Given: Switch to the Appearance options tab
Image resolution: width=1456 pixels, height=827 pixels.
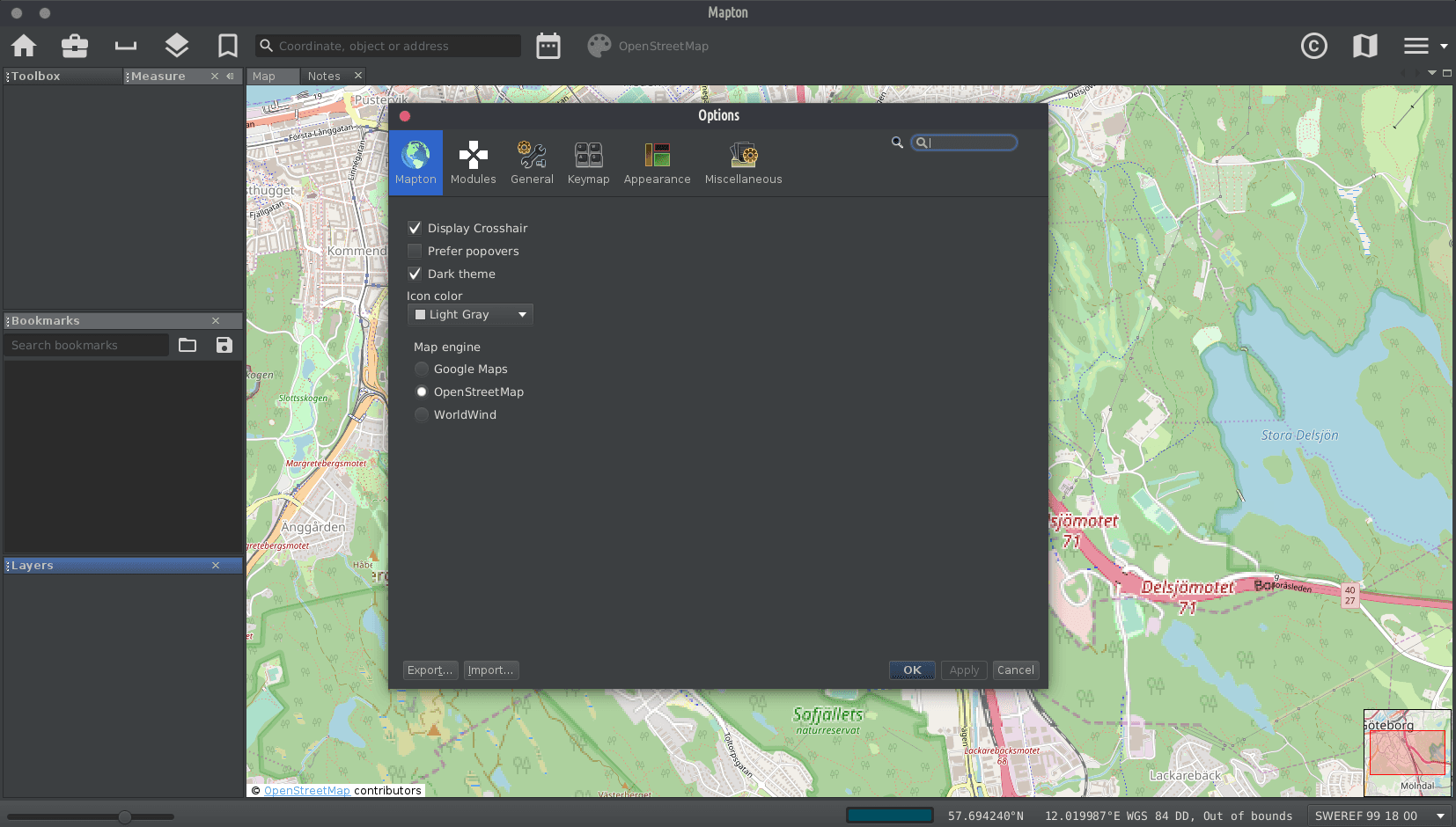Looking at the screenshot, I should [x=657, y=163].
